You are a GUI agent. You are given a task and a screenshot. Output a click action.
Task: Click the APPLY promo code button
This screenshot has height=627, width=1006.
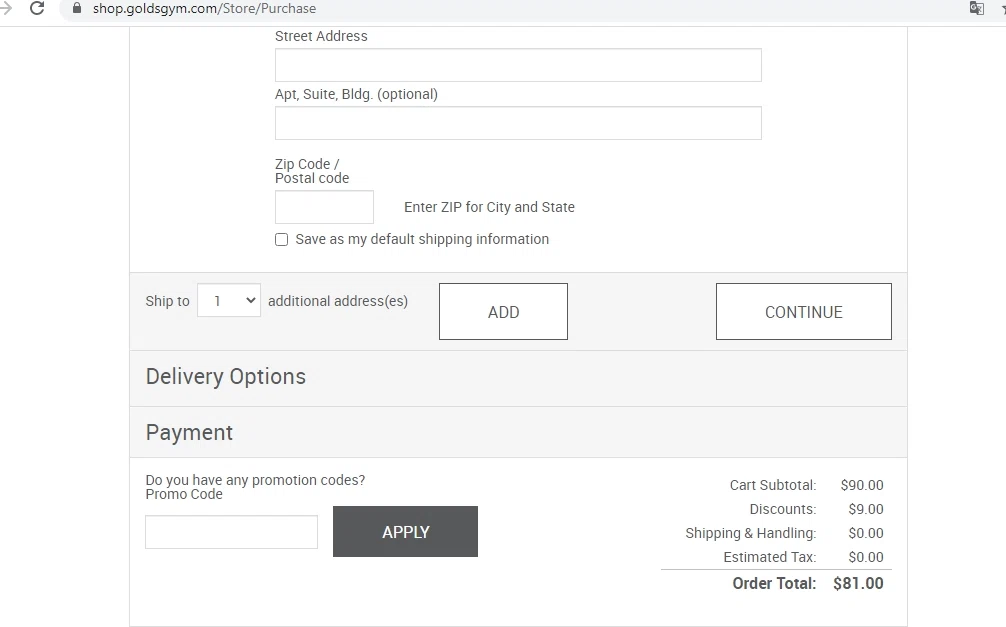[405, 531]
